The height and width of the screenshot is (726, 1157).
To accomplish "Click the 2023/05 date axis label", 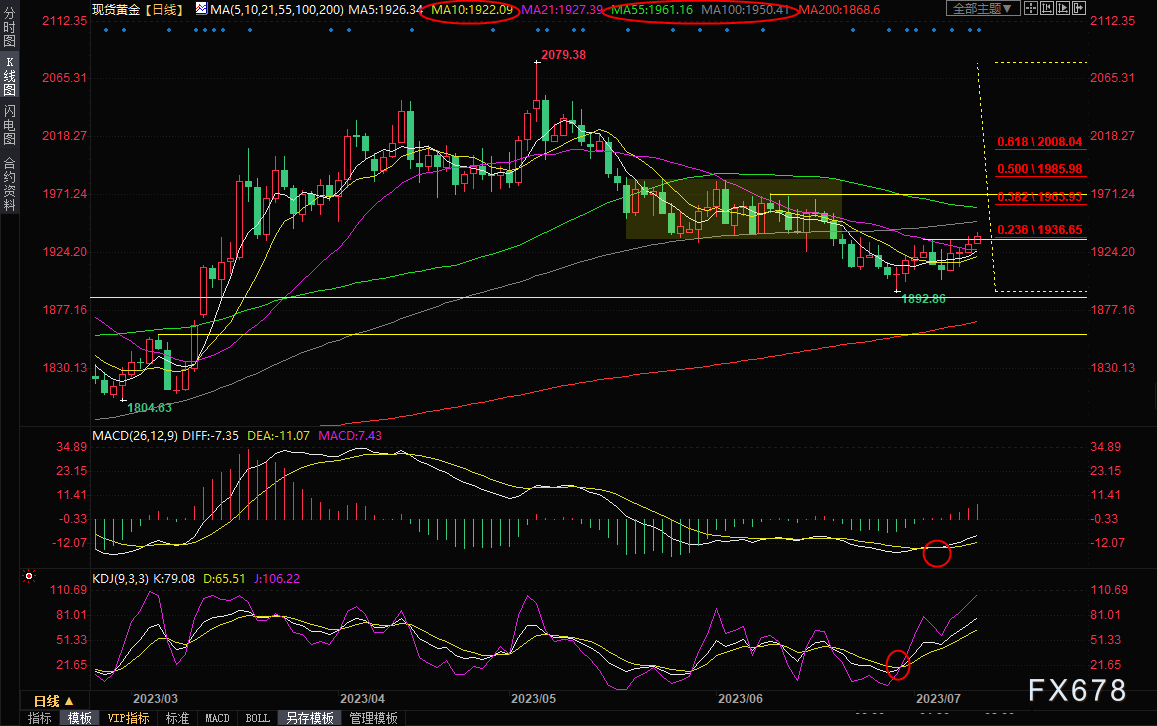I will coord(533,698).
